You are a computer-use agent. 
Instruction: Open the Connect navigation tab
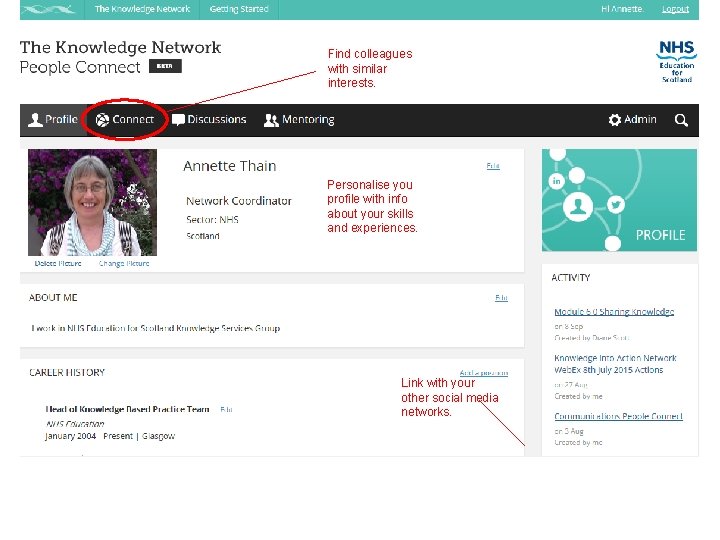tap(124, 120)
